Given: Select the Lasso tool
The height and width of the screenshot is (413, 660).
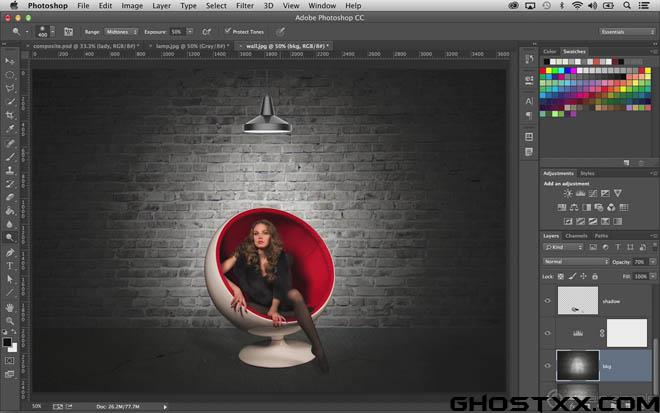Looking at the screenshot, I should point(10,88).
